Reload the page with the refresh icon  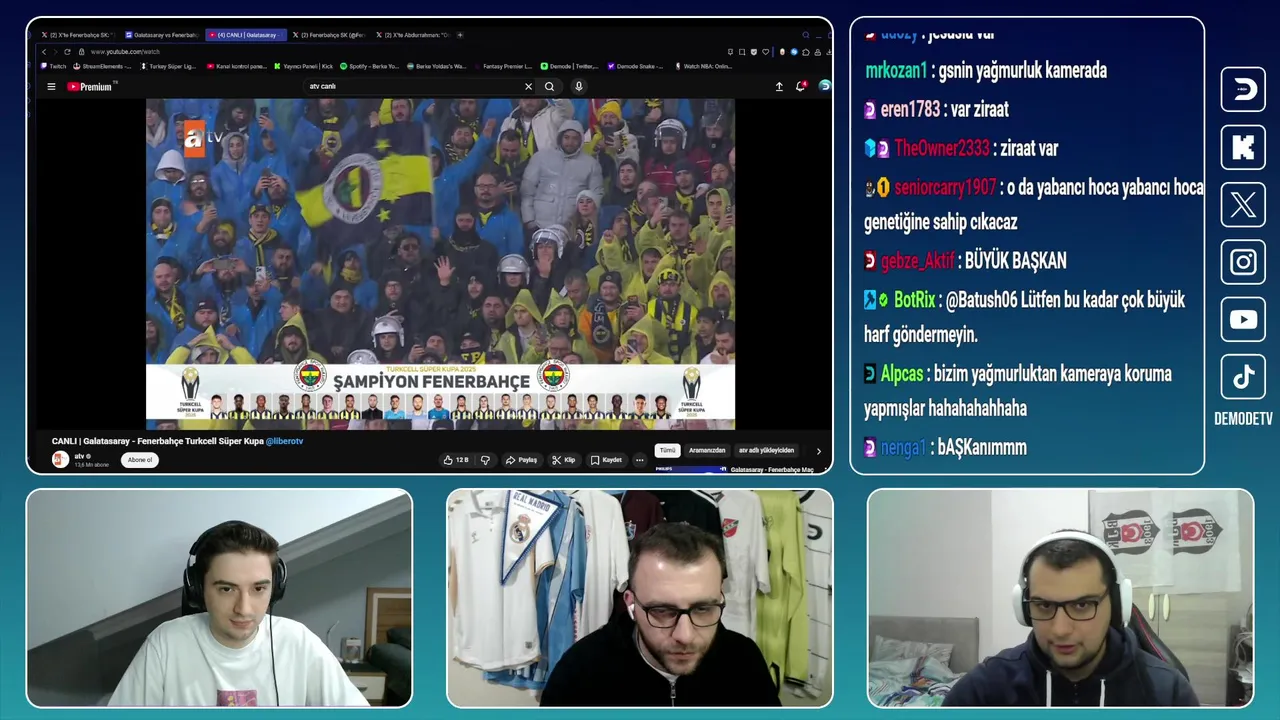67,51
